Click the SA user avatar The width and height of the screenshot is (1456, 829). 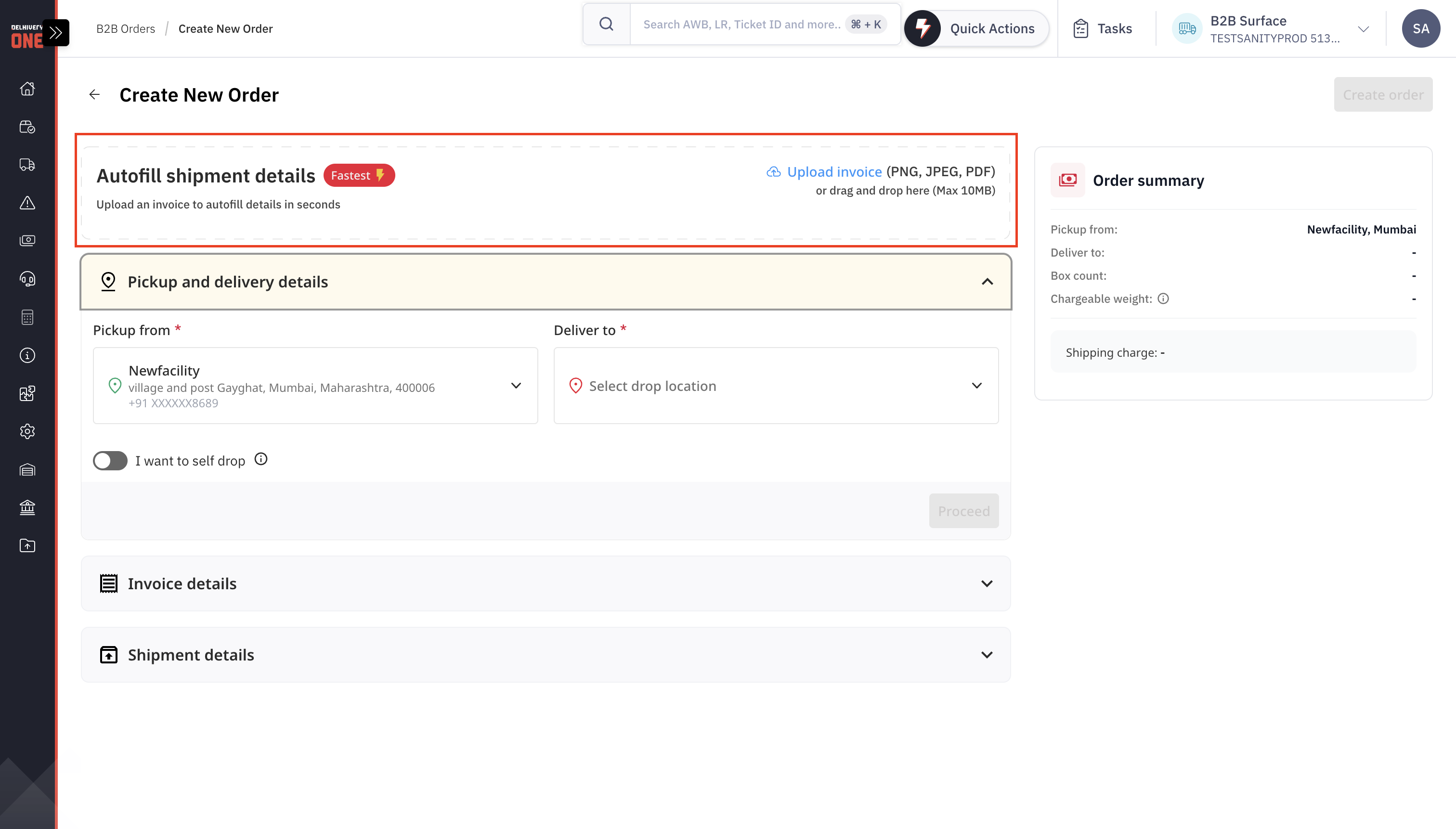pyautogui.click(x=1421, y=28)
